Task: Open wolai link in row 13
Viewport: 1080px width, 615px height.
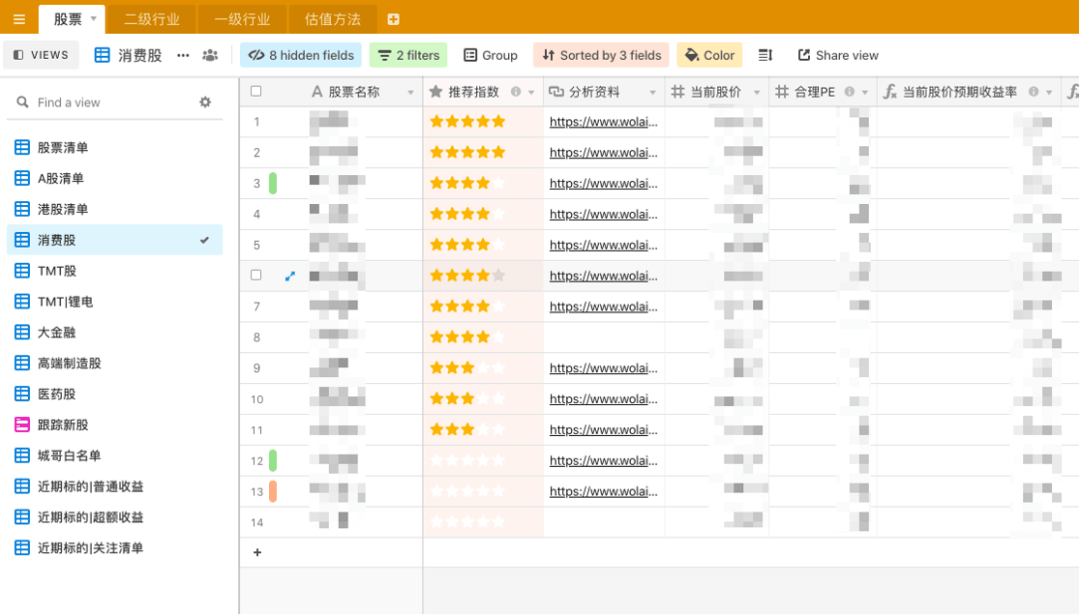Action: pos(603,491)
